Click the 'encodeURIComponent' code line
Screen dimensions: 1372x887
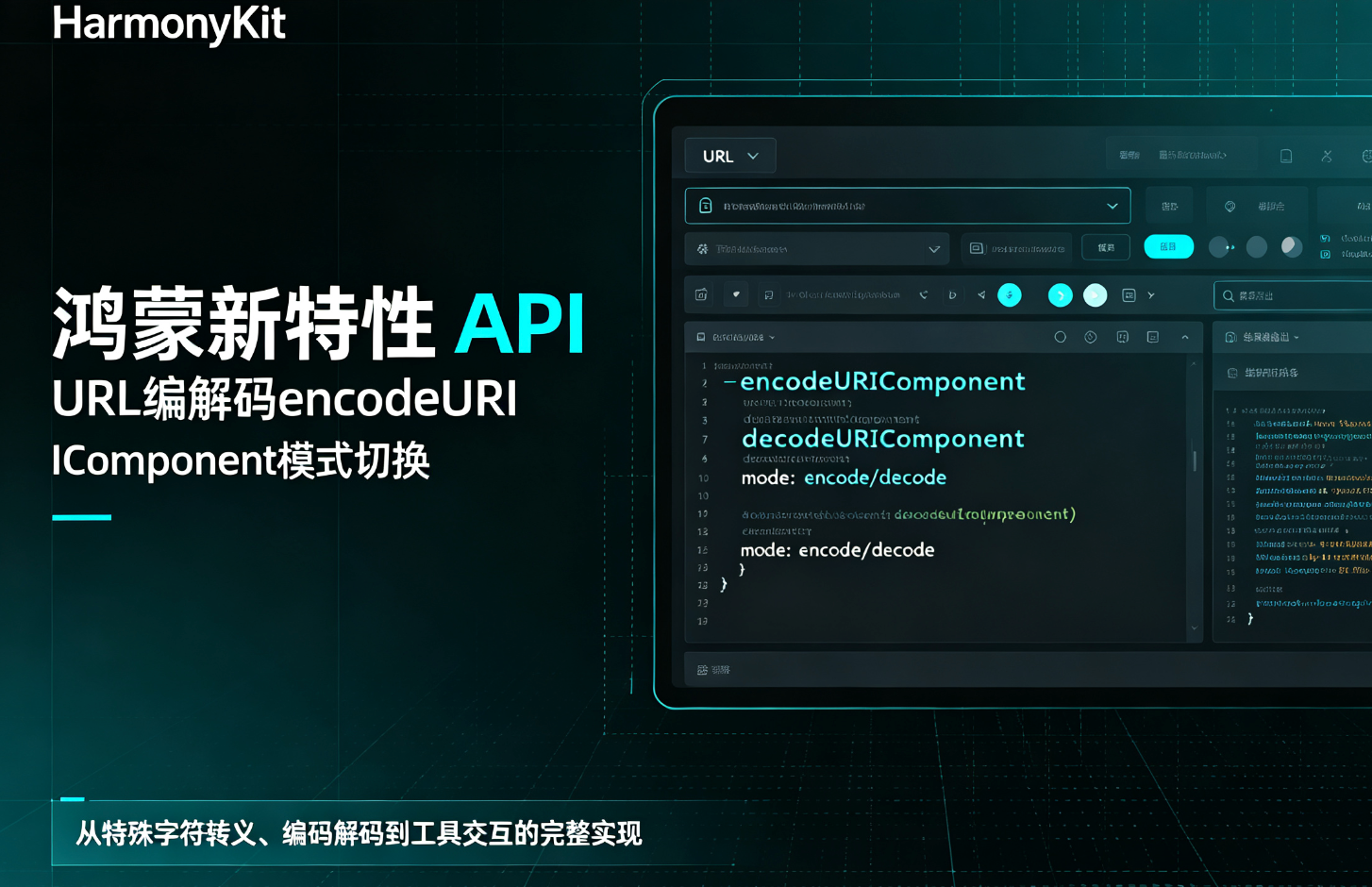(x=883, y=381)
